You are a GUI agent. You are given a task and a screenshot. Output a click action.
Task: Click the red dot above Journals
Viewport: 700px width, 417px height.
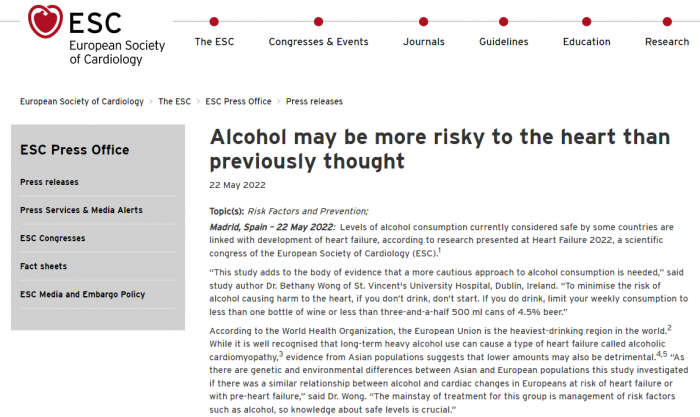pyautogui.click(x=423, y=20)
